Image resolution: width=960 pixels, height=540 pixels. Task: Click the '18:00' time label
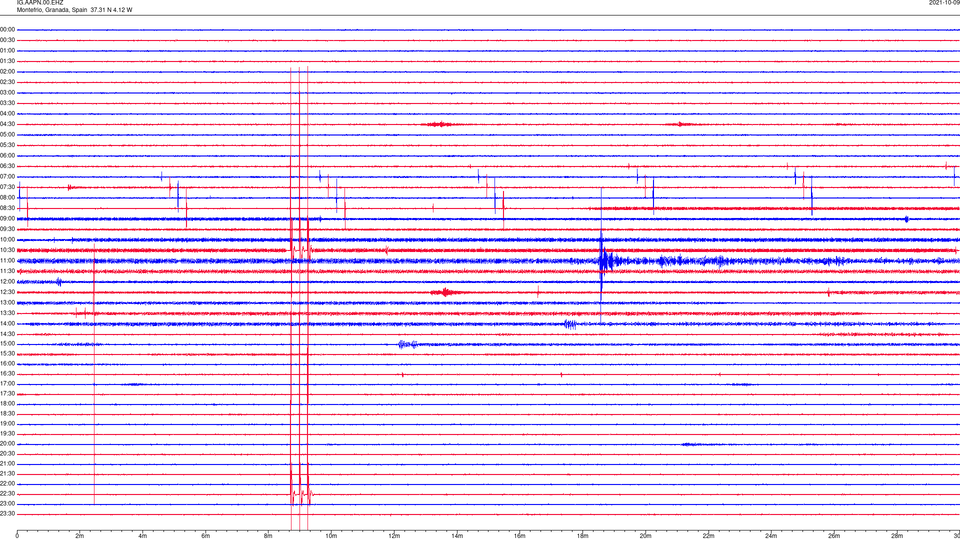click(x=8, y=403)
